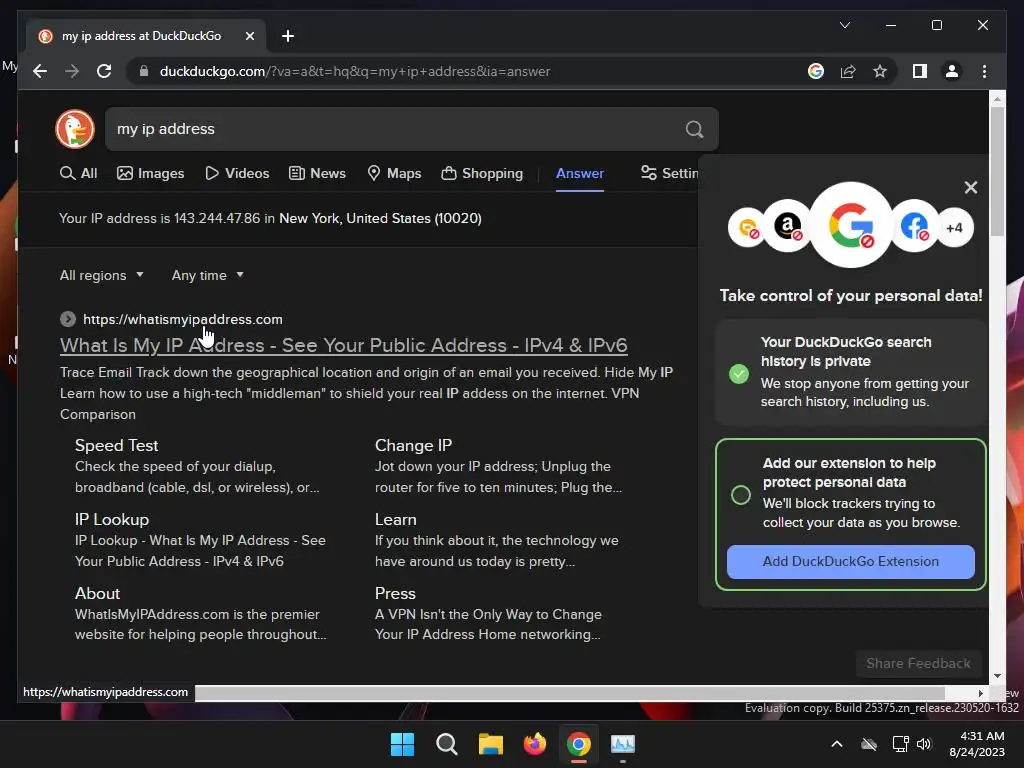Go back with the browser back arrow
This screenshot has width=1024, height=768.
[x=40, y=71]
